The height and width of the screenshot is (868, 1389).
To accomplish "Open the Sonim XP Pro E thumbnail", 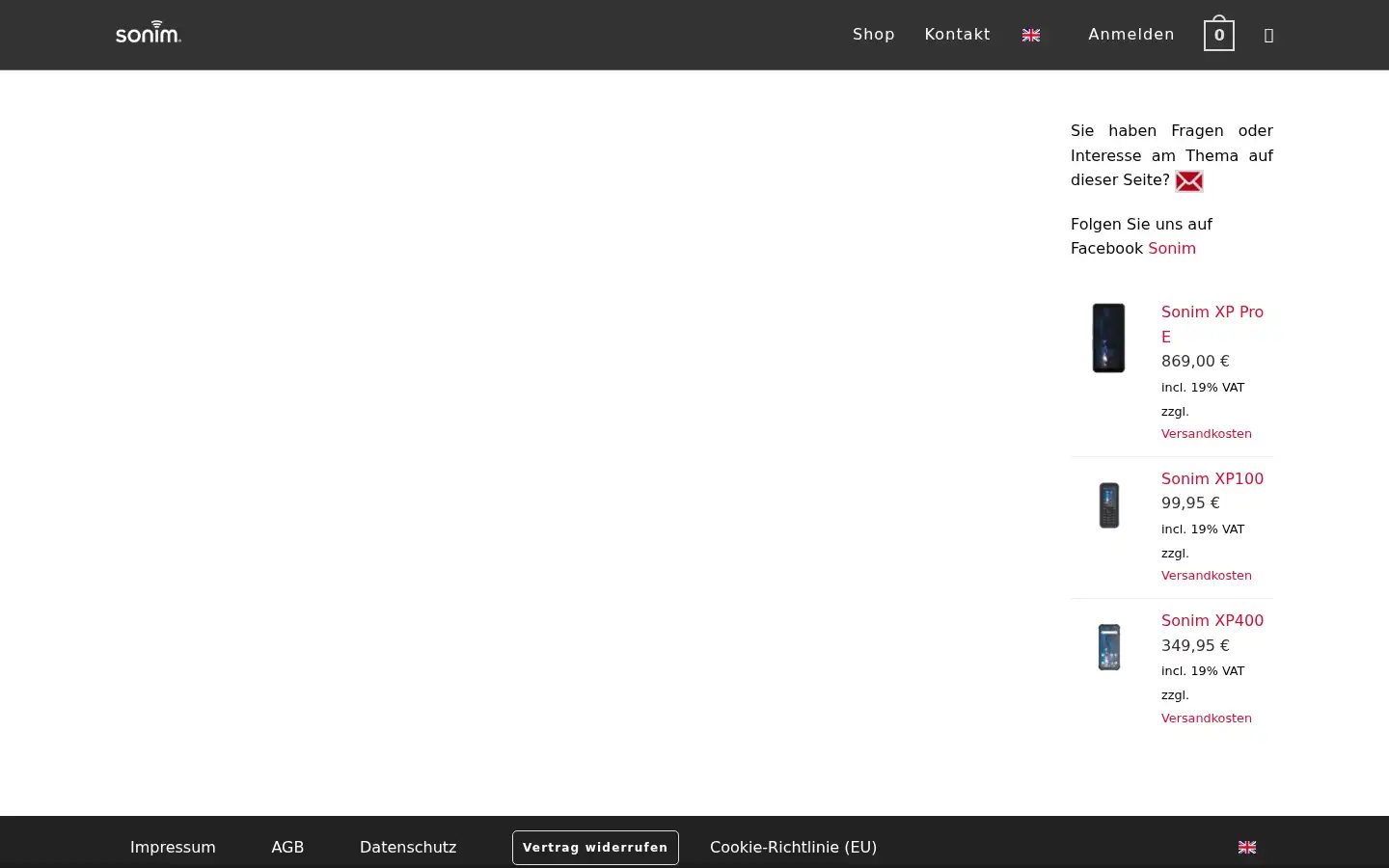I will [x=1108, y=338].
